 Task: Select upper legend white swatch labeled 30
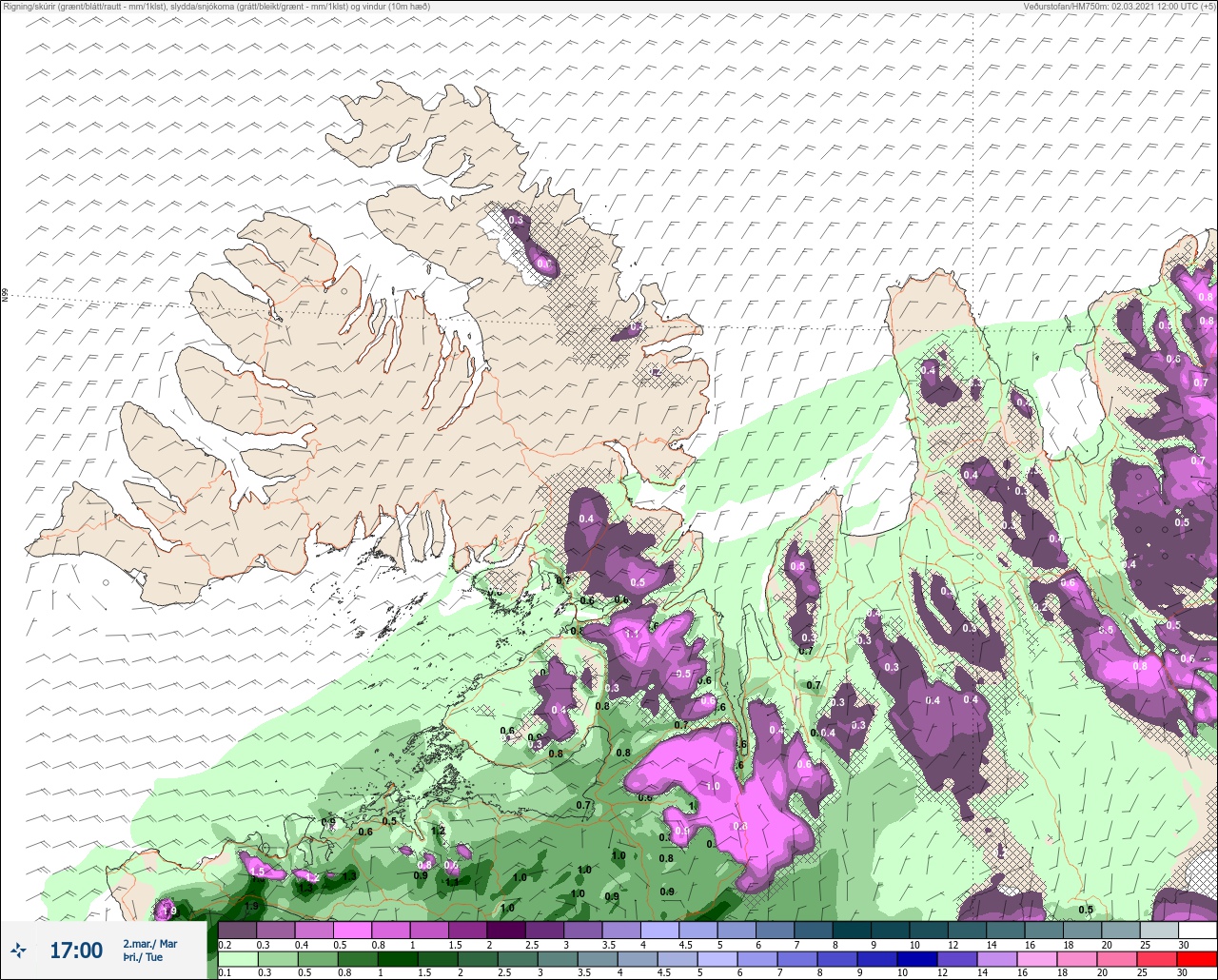pyautogui.click(x=1197, y=930)
